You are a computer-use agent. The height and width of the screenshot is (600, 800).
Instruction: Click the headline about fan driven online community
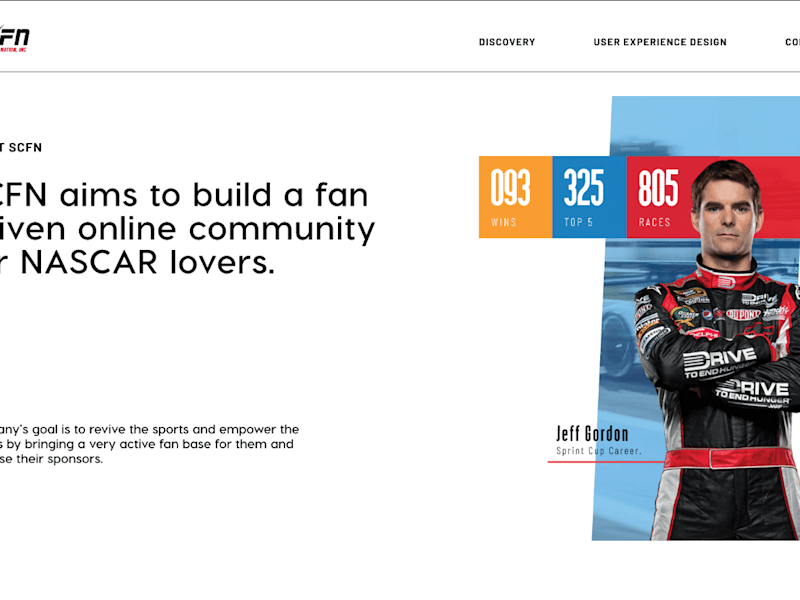click(x=187, y=229)
